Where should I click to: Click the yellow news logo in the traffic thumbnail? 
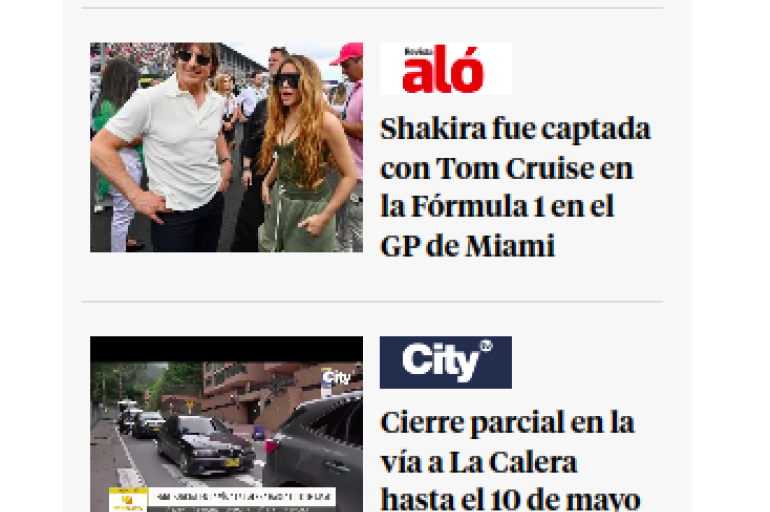pyautogui.click(x=128, y=500)
